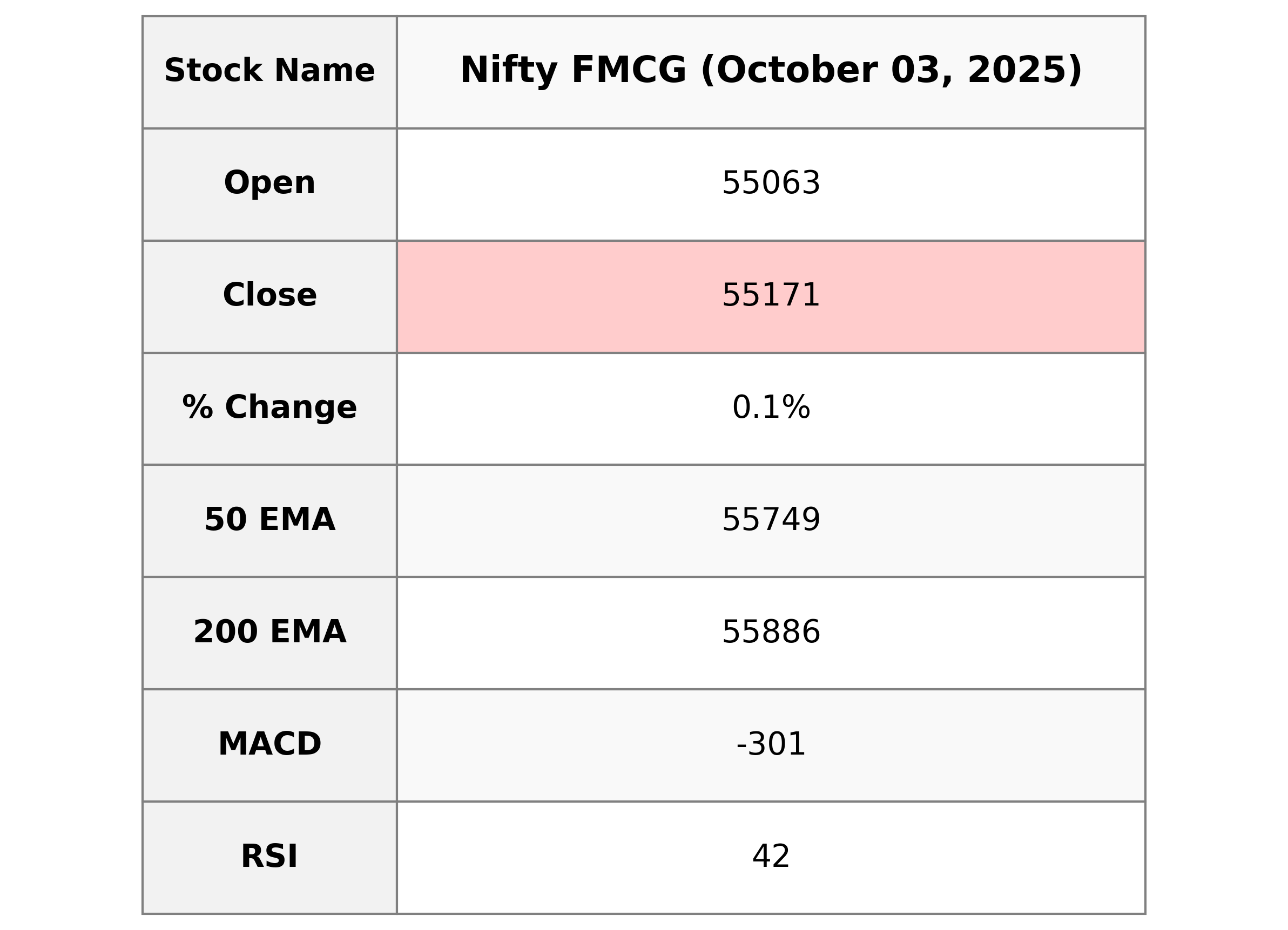Click the RSI value 42
1288x930 pixels.
[771, 857]
